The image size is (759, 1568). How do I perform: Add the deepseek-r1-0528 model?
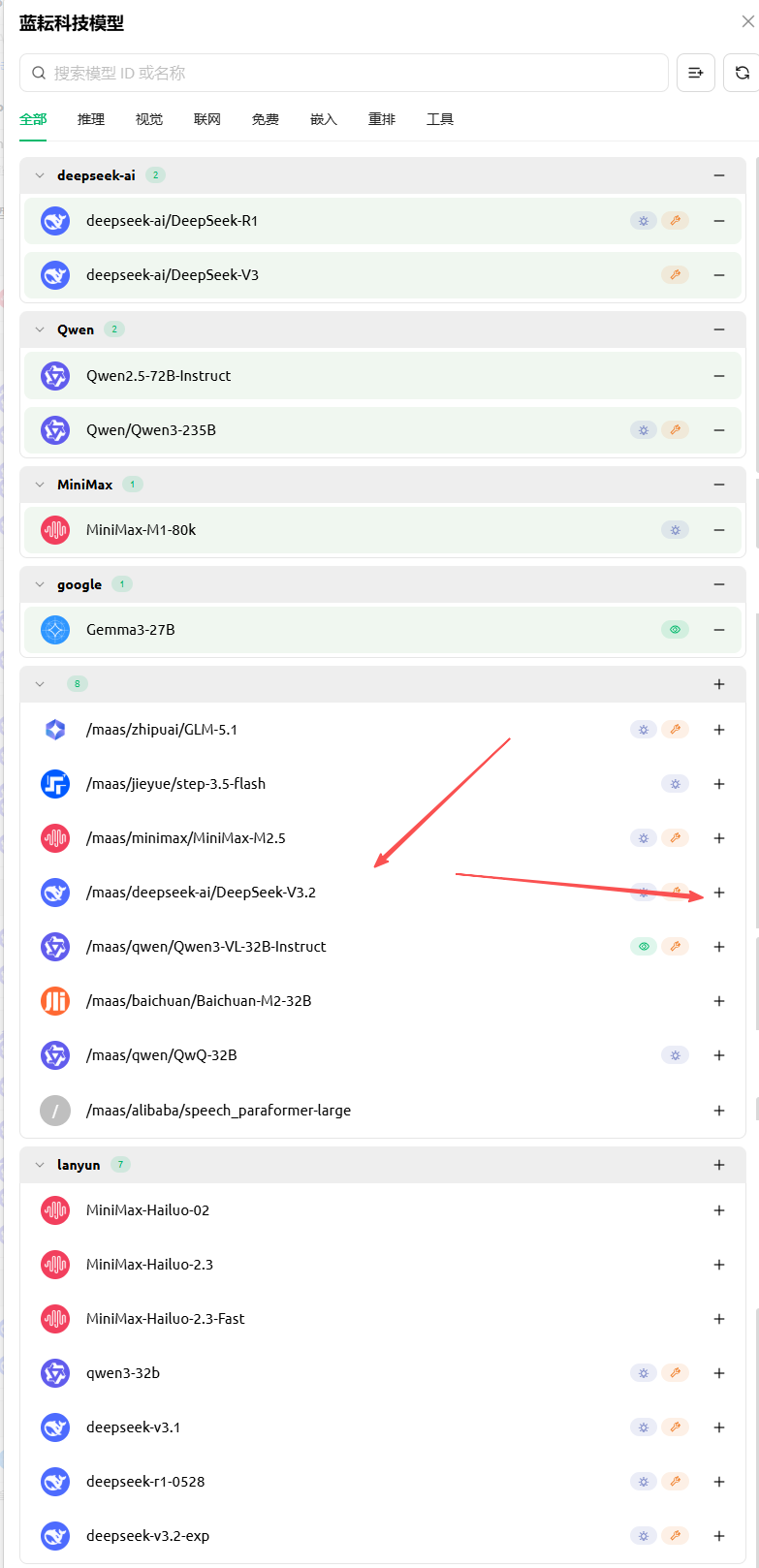point(719,1482)
